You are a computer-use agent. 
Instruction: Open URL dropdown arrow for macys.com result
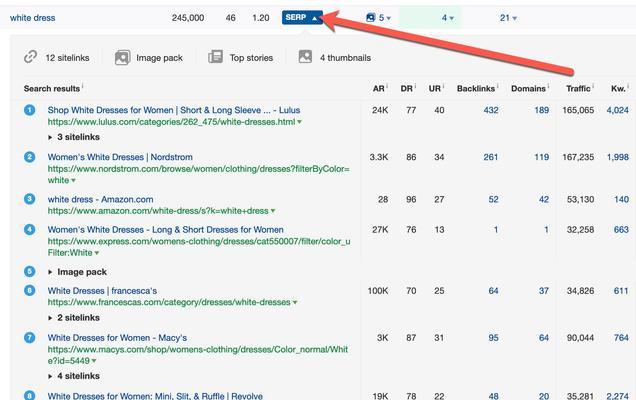(x=94, y=361)
